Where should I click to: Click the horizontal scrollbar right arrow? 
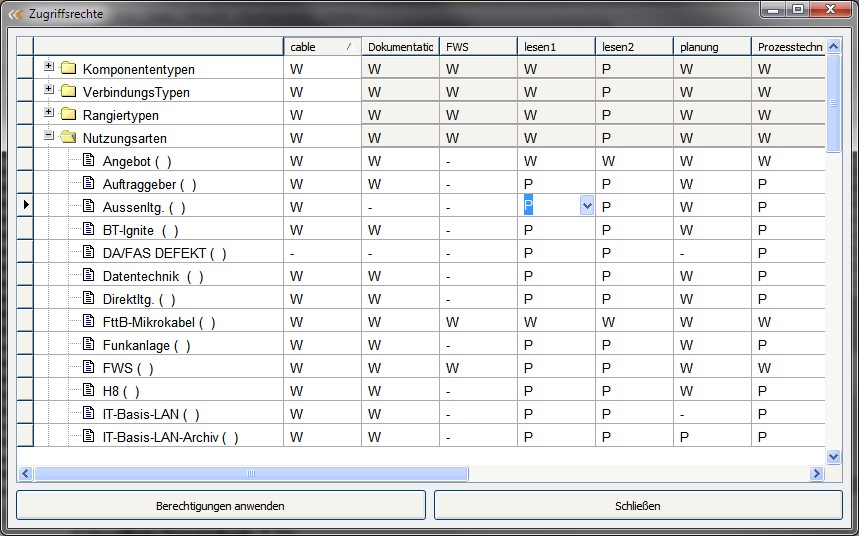coord(816,474)
